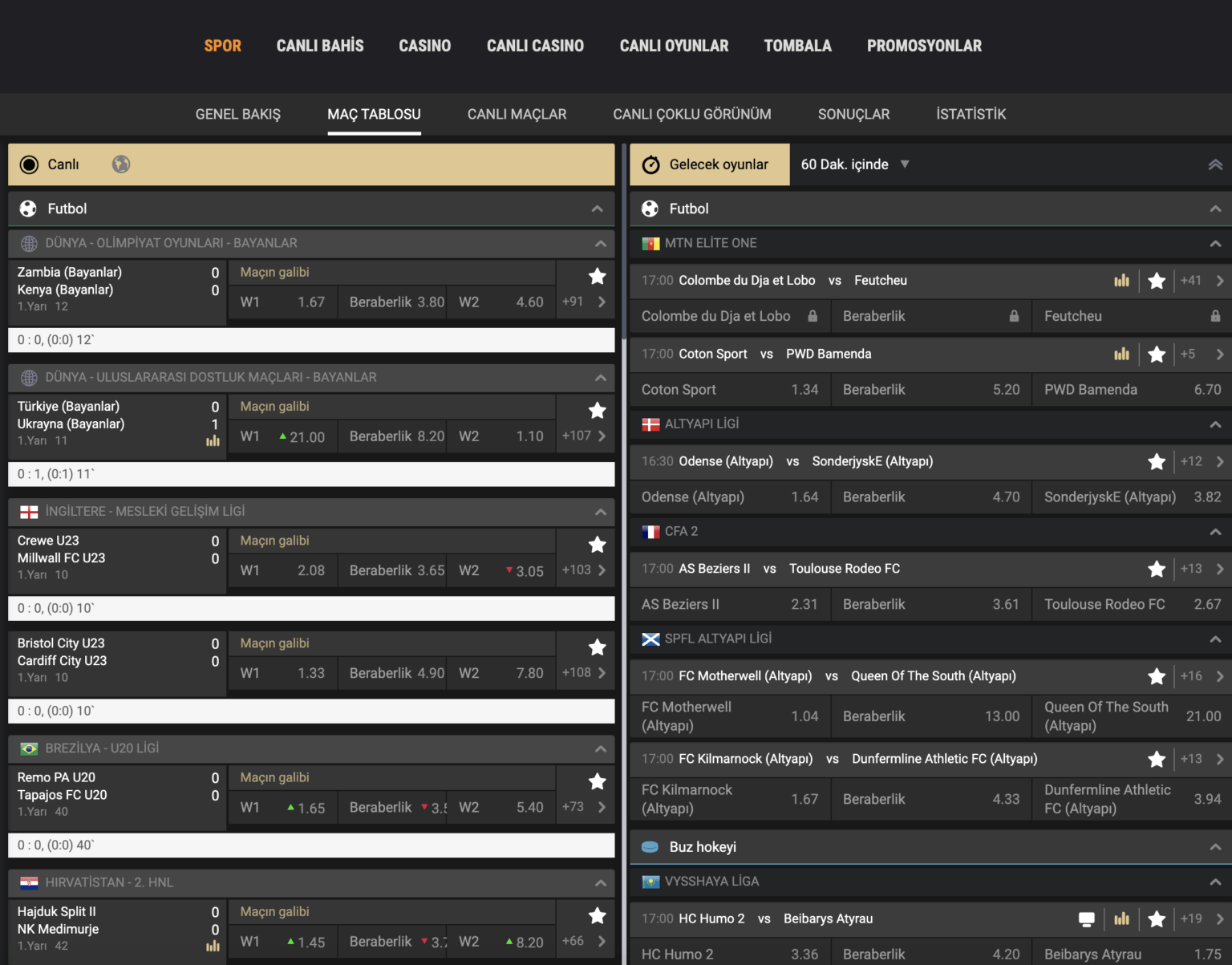Favorite the Remo PA U20 match star
The width and height of the screenshot is (1232, 965).
pos(597,781)
